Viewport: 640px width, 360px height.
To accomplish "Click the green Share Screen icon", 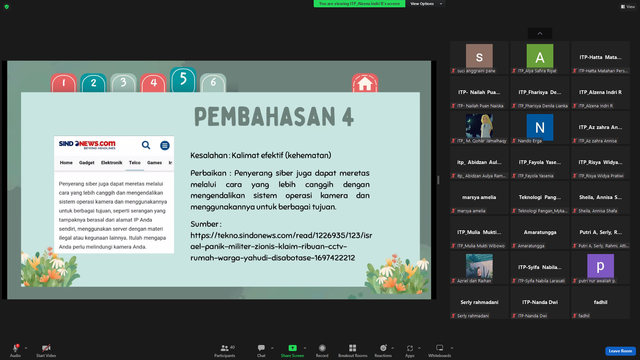I will tap(293, 348).
